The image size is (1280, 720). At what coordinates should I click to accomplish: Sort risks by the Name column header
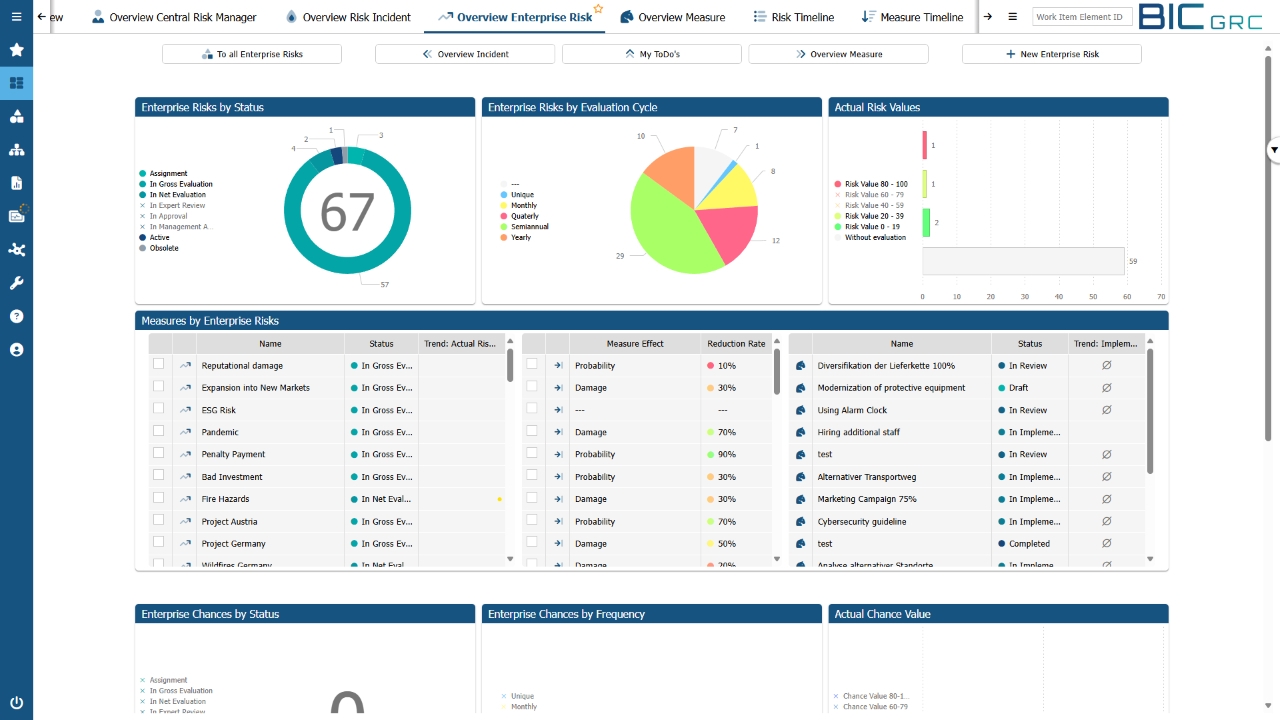(x=270, y=344)
